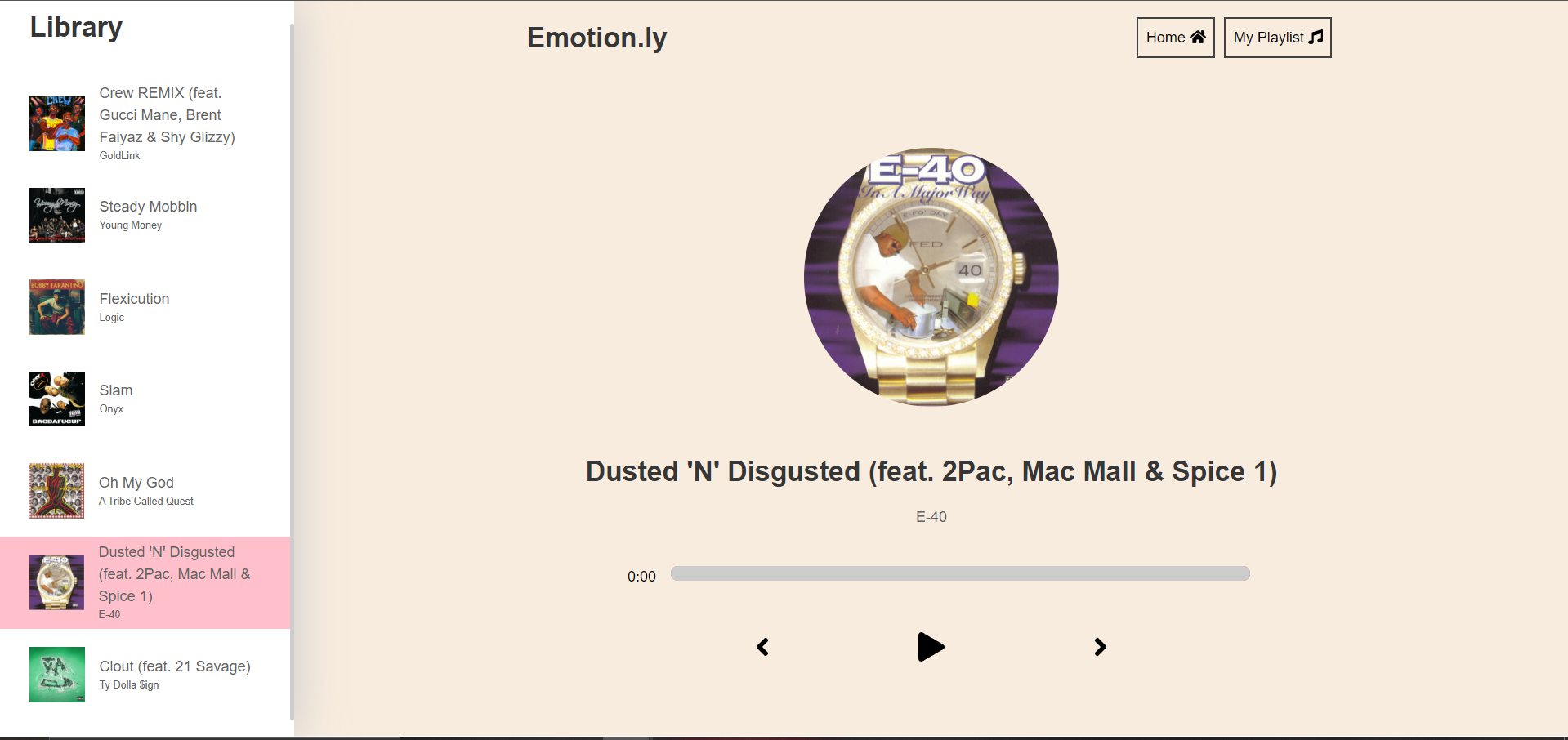Click the Steady Mobbin album art
This screenshot has width=1568, height=740.
(57, 216)
